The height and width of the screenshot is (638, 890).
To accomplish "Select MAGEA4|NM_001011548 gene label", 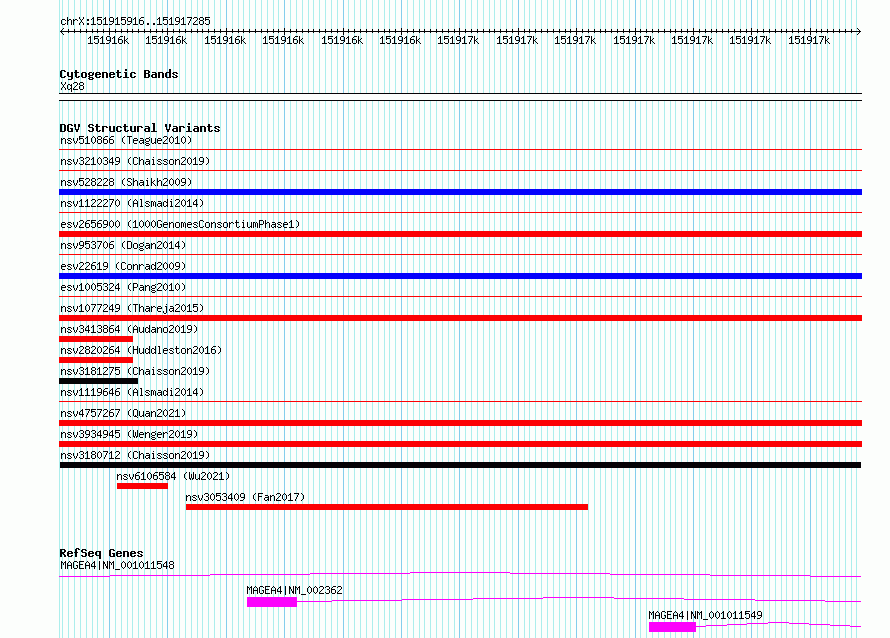I will pyautogui.click(x=117, y=565).
